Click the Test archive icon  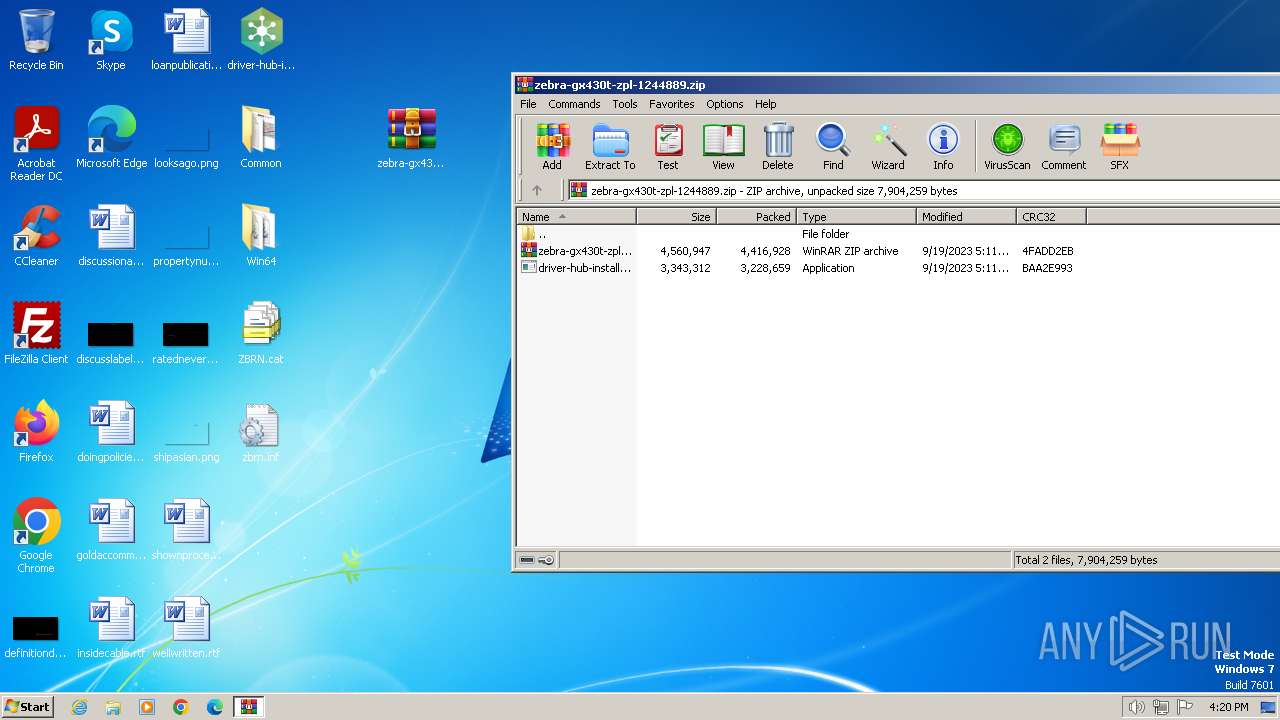click(x=668, y=147)
